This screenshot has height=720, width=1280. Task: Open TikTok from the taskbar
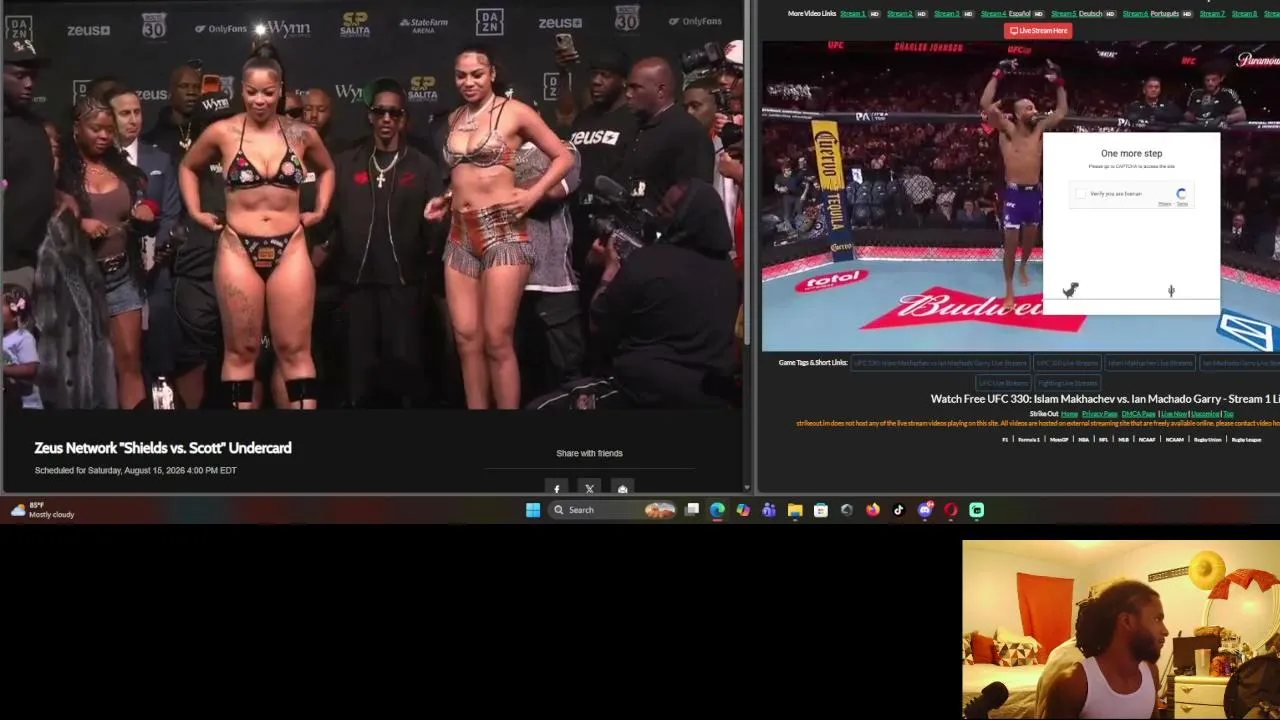[x=899, y=510]
